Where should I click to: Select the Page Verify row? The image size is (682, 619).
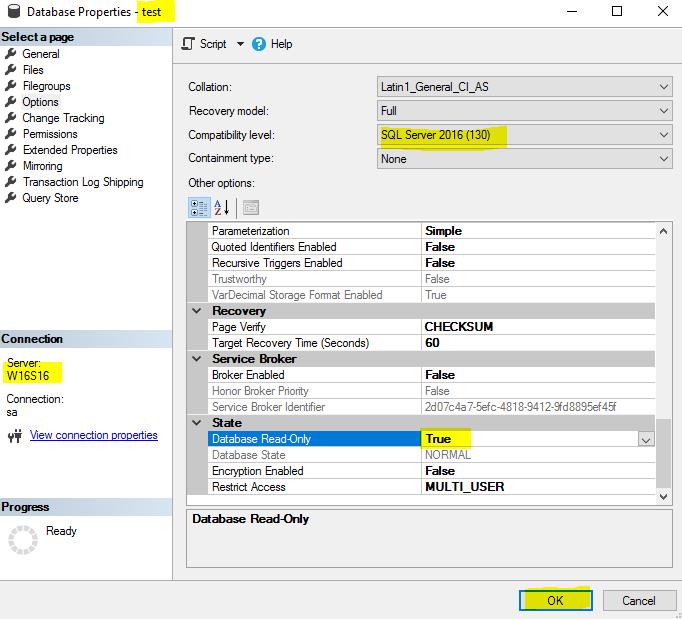431,327
